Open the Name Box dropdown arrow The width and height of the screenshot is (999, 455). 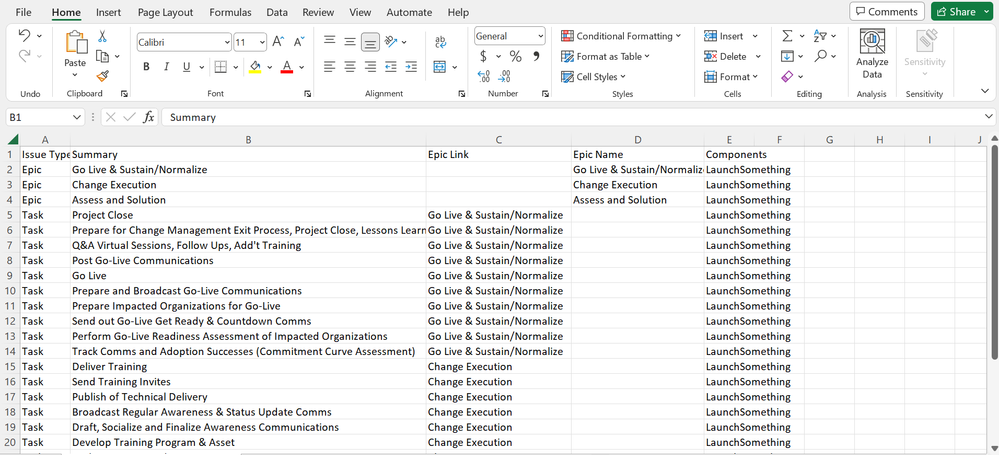click(x=77, y=117)
